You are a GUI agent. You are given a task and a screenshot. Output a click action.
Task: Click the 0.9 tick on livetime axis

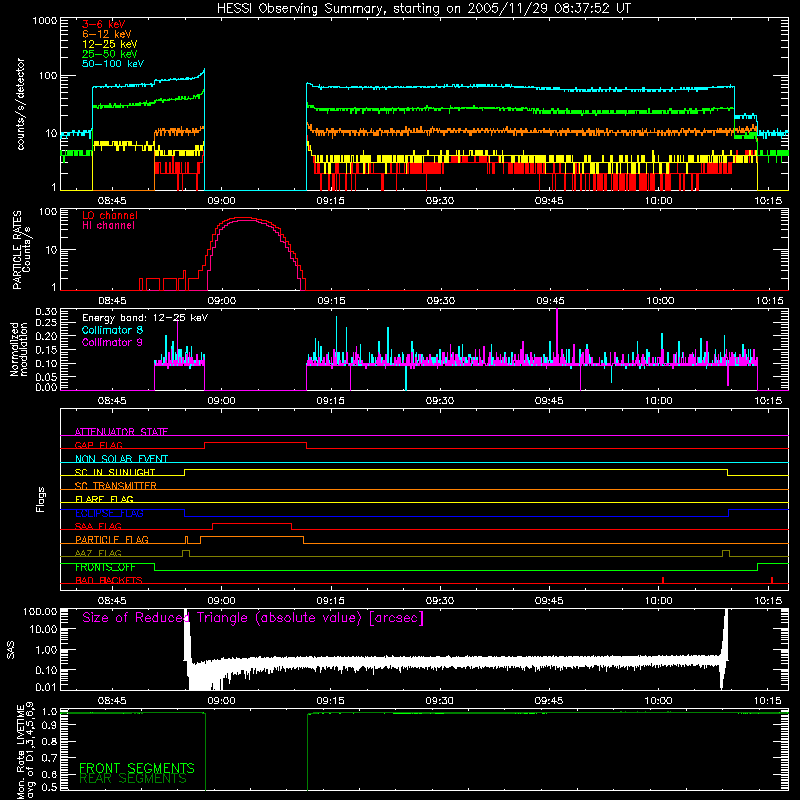tap(49, 726)
